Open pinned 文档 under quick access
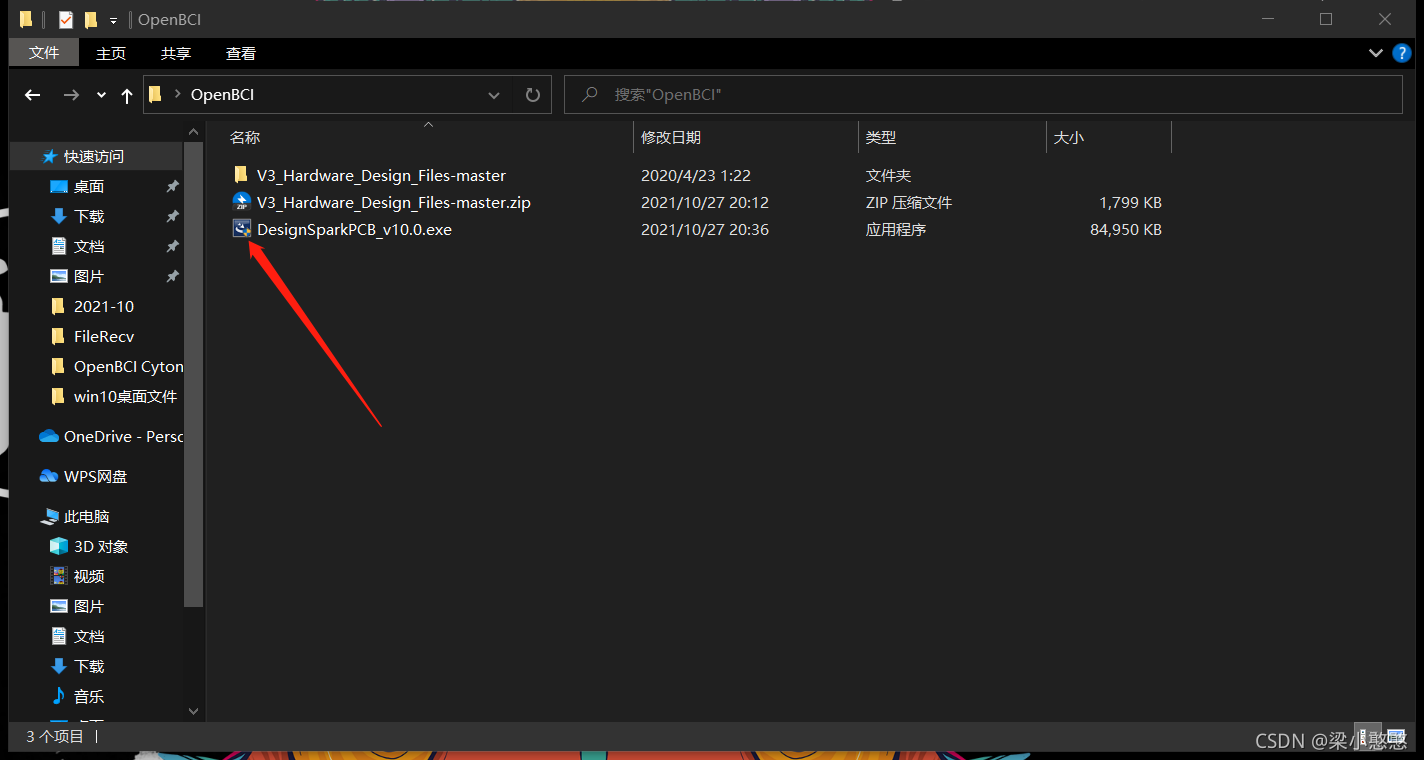The height and width of the screenshot is (760, 1424). [x=89, y=246]
